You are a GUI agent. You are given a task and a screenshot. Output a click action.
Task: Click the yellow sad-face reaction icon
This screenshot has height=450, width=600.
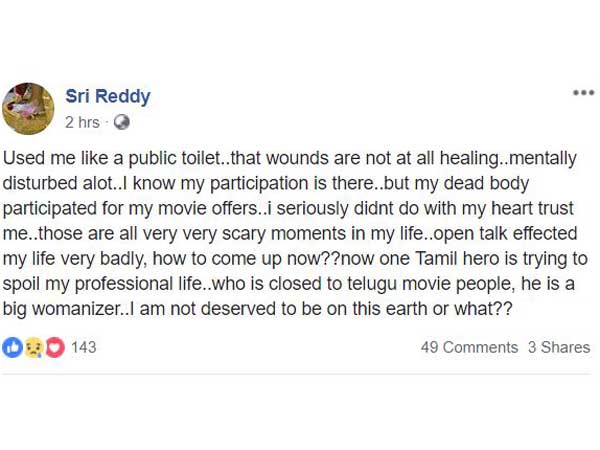pyautogui.click(x=34, y=347)
